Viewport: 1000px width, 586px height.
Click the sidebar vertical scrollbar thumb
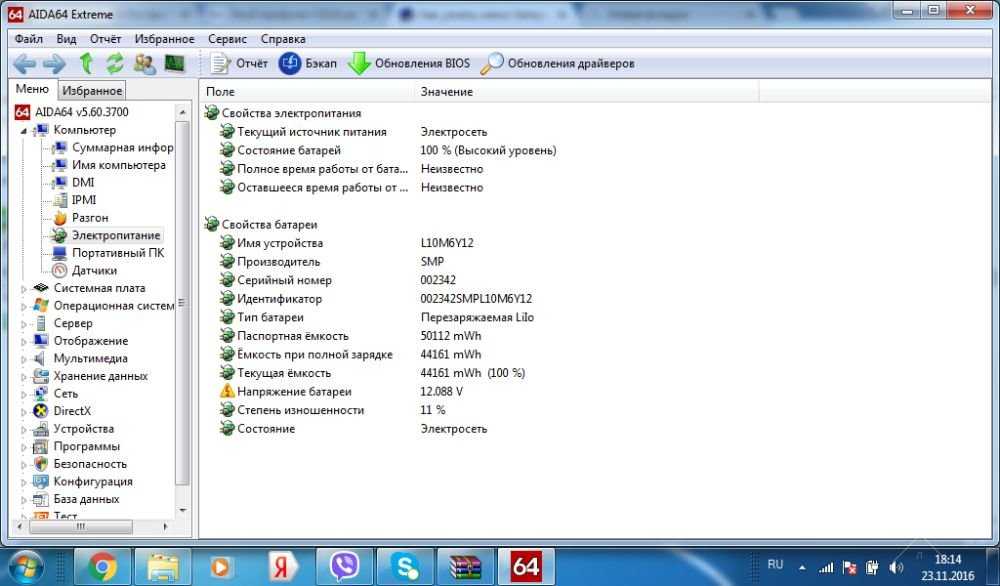pyautogui.click(x=182, y=303)
